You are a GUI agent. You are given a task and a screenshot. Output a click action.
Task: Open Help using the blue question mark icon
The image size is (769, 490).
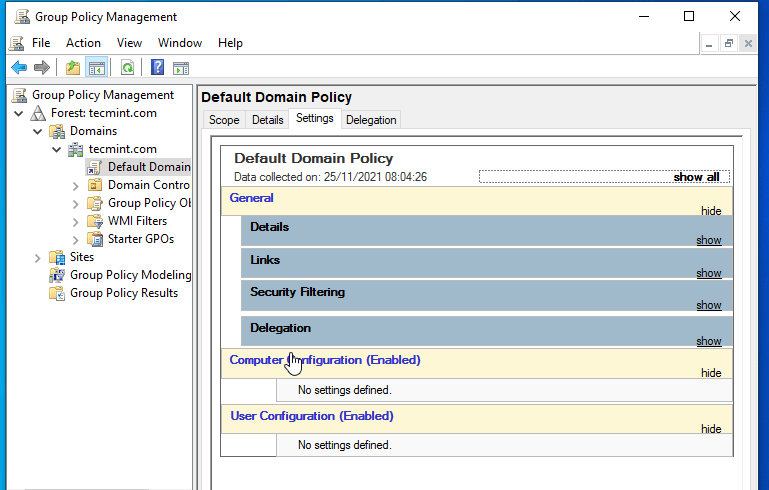coord(157,68)
